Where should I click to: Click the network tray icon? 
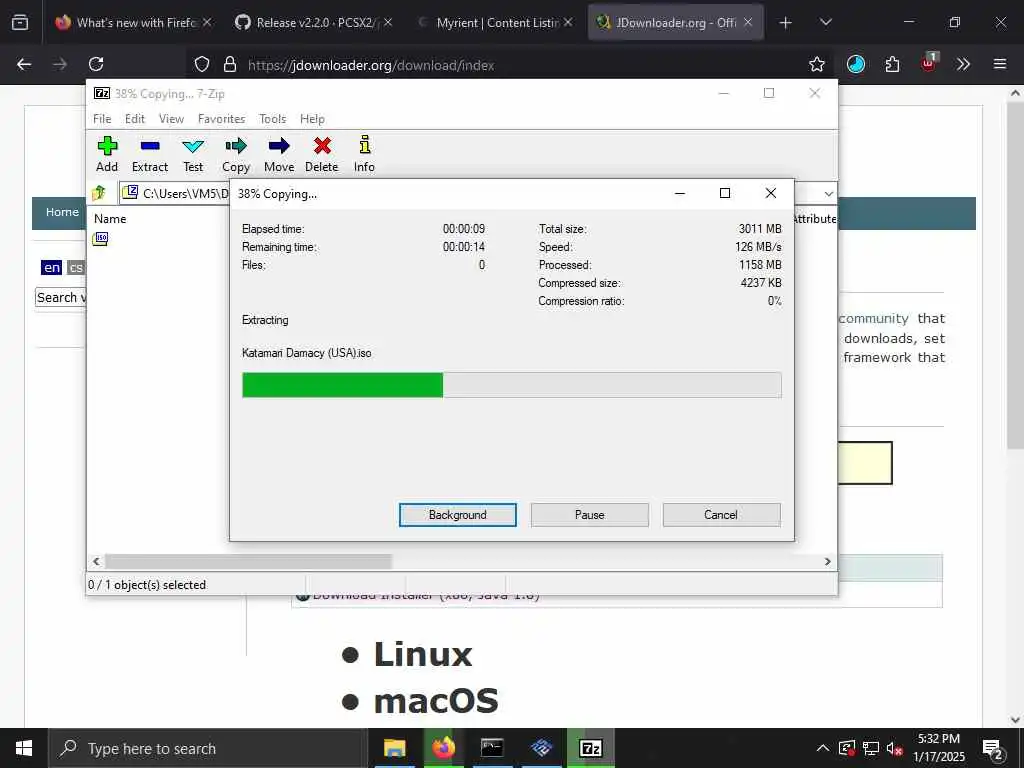click(871, 748)
